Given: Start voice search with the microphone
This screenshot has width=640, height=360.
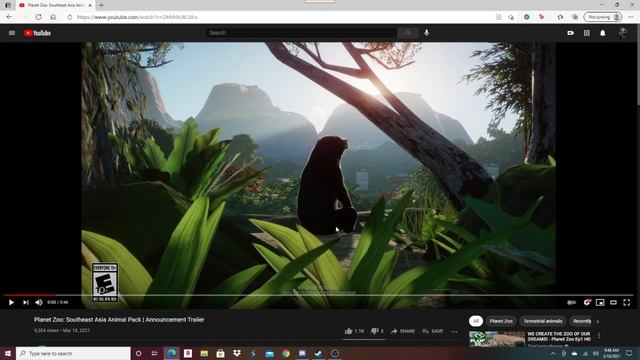Looking at the screenshot, I should click(427, 33).
